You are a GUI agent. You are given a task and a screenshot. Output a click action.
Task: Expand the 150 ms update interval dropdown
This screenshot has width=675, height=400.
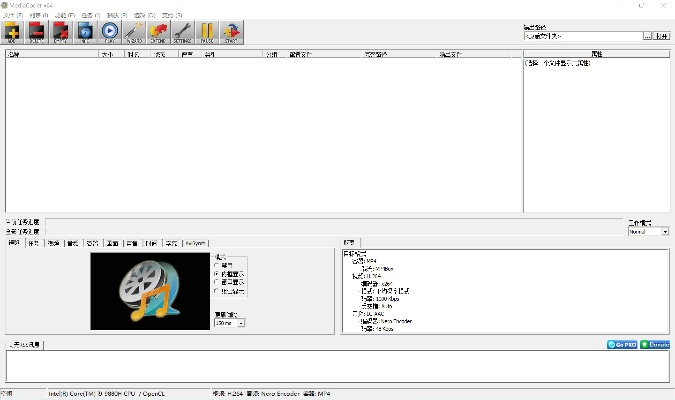[241, 323]
